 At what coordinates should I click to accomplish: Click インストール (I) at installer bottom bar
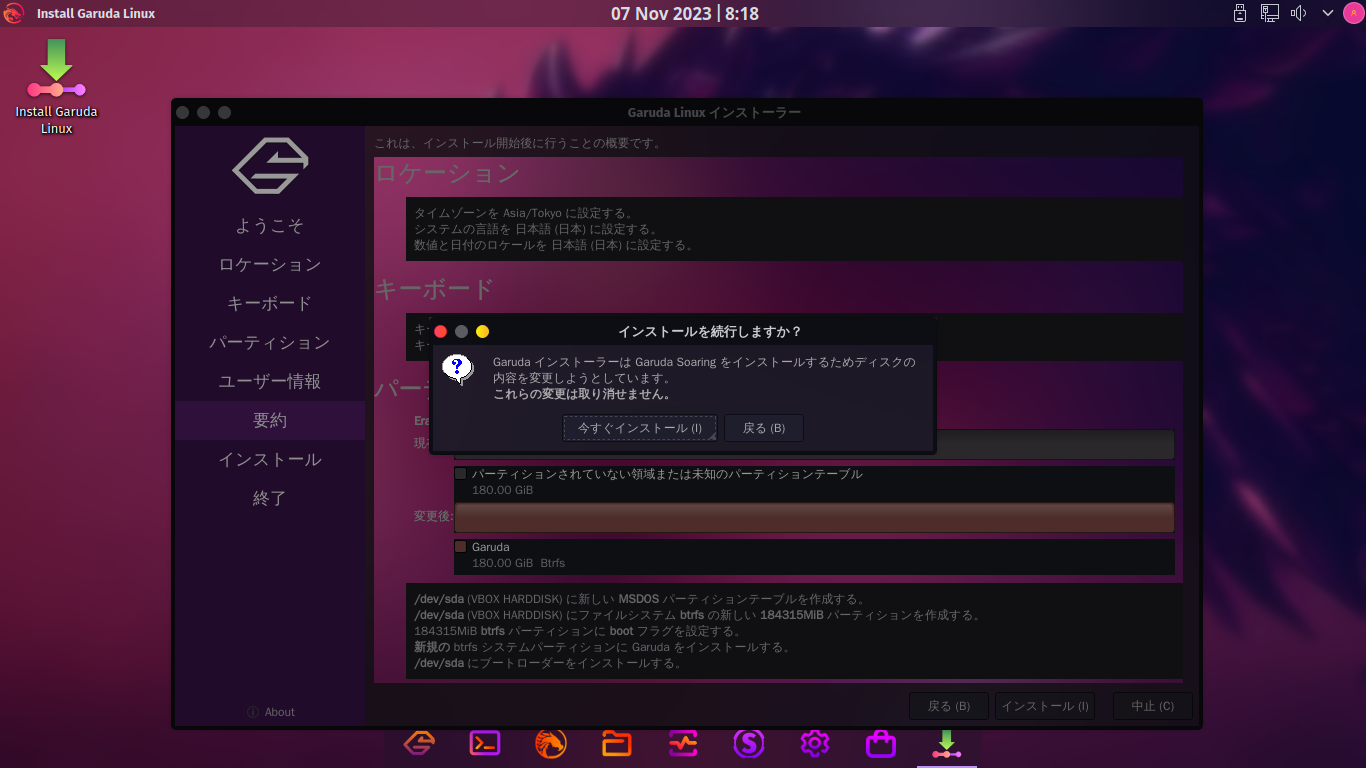pos(1045,706)
